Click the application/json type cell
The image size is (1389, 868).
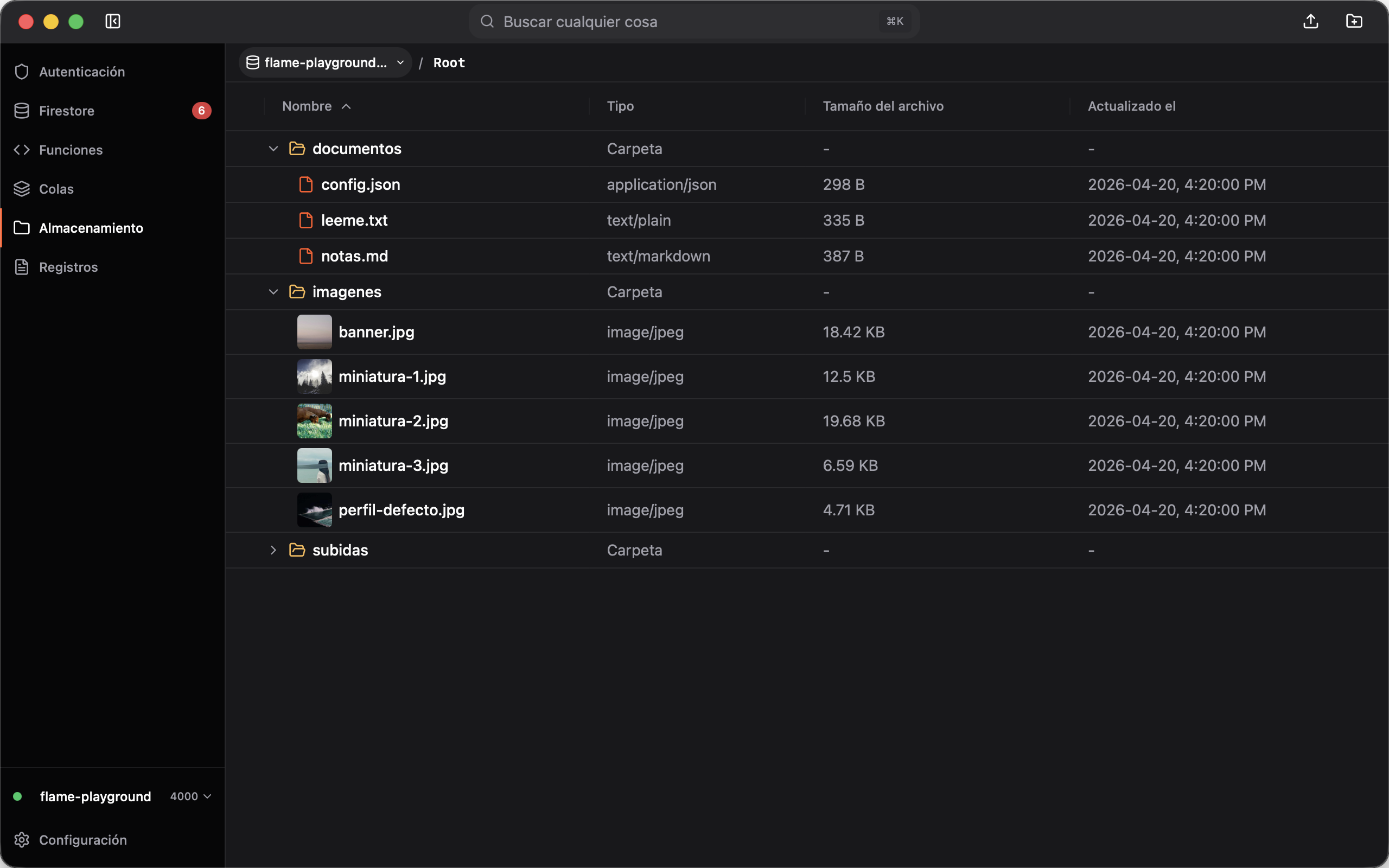pos(661,184)
